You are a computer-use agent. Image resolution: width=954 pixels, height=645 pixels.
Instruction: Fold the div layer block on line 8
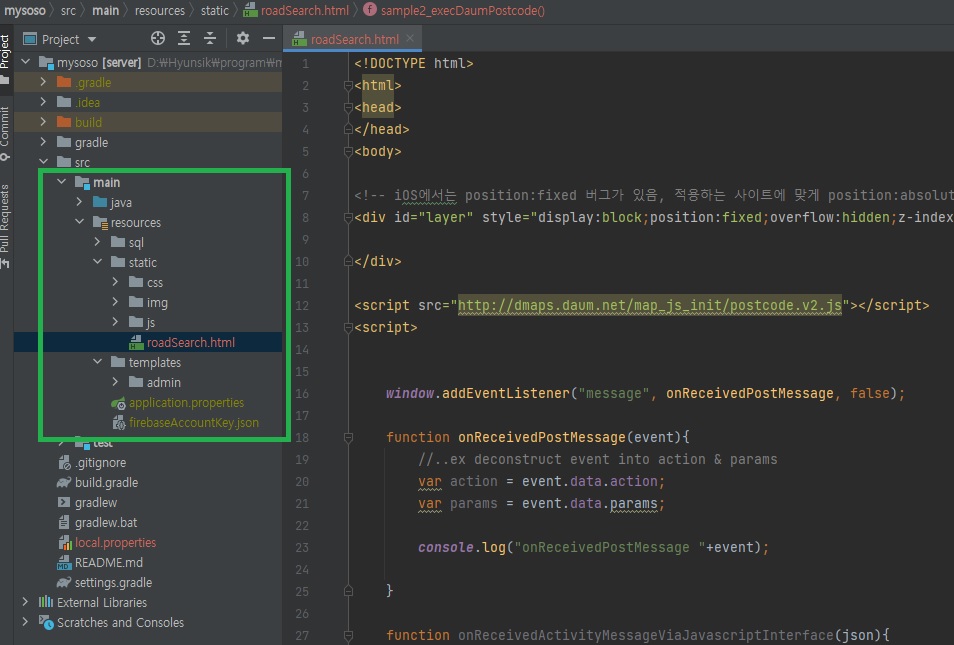click(348, 217)
